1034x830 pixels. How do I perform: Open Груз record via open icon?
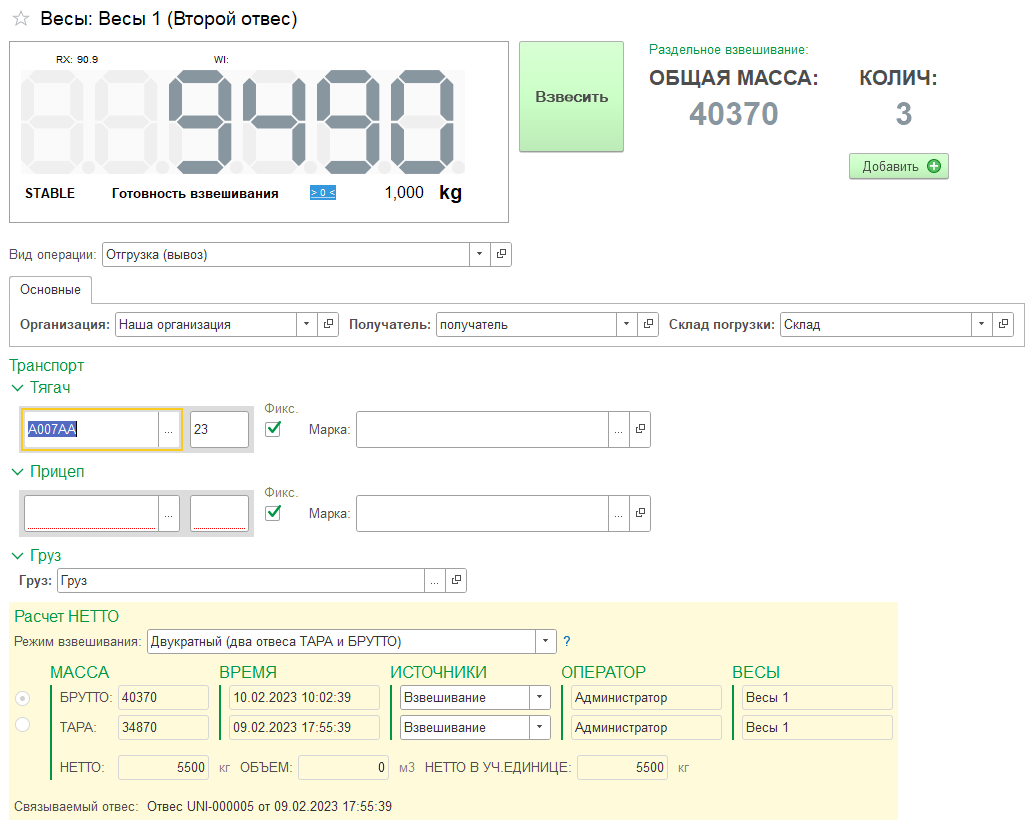point(455,580)
